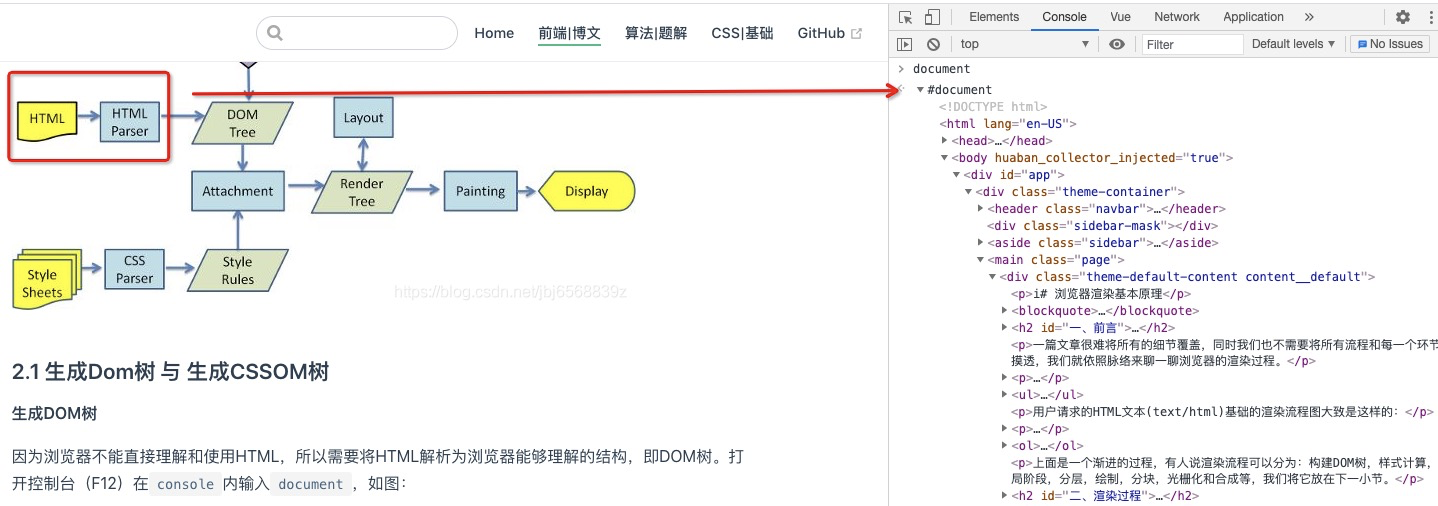Viewport: 1438px width, 506px height.
Task: Switch to the Elements tab
Action: [x=994, y=17]
